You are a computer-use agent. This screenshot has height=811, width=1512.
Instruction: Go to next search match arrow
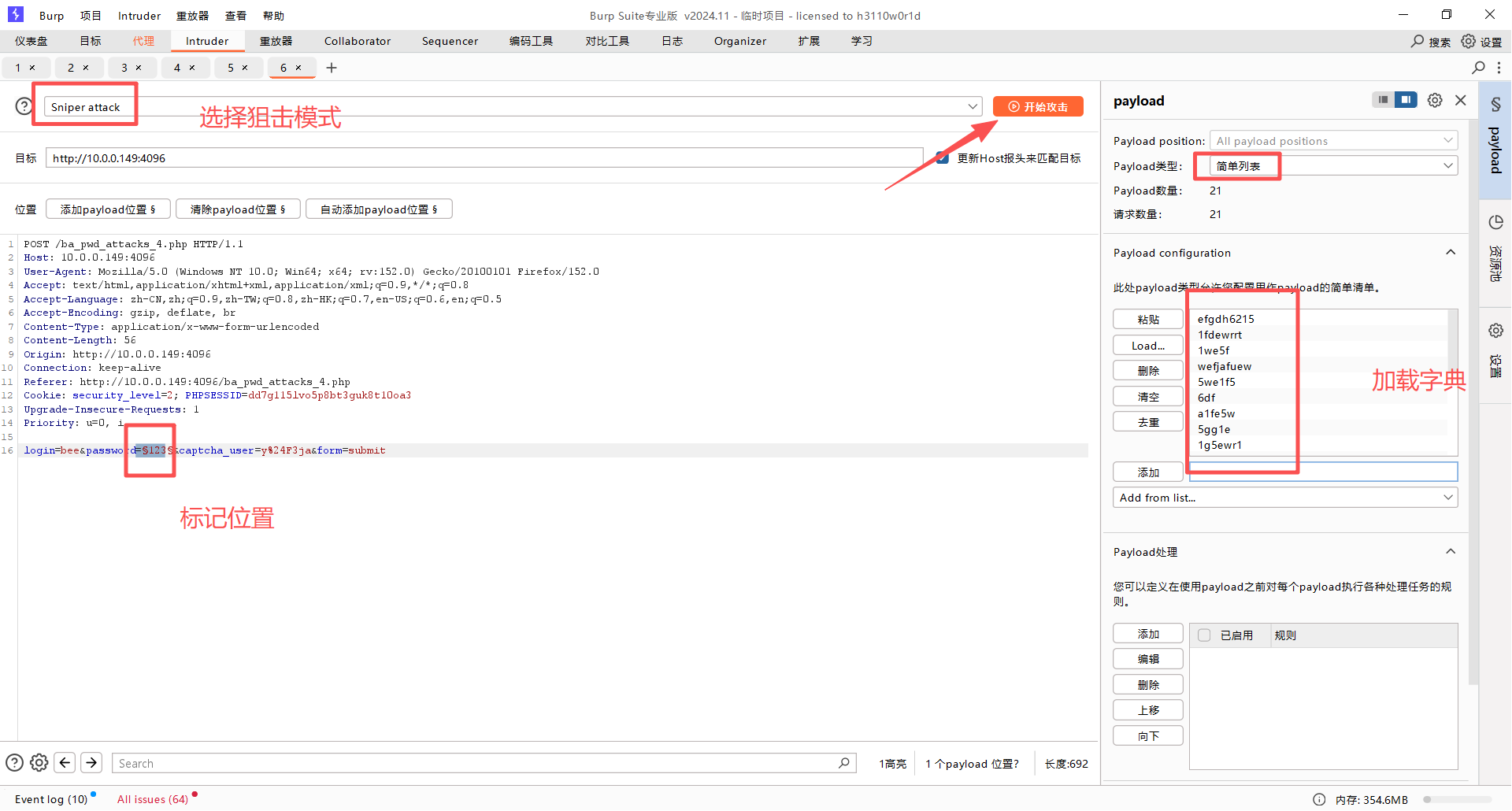point(91,763)
